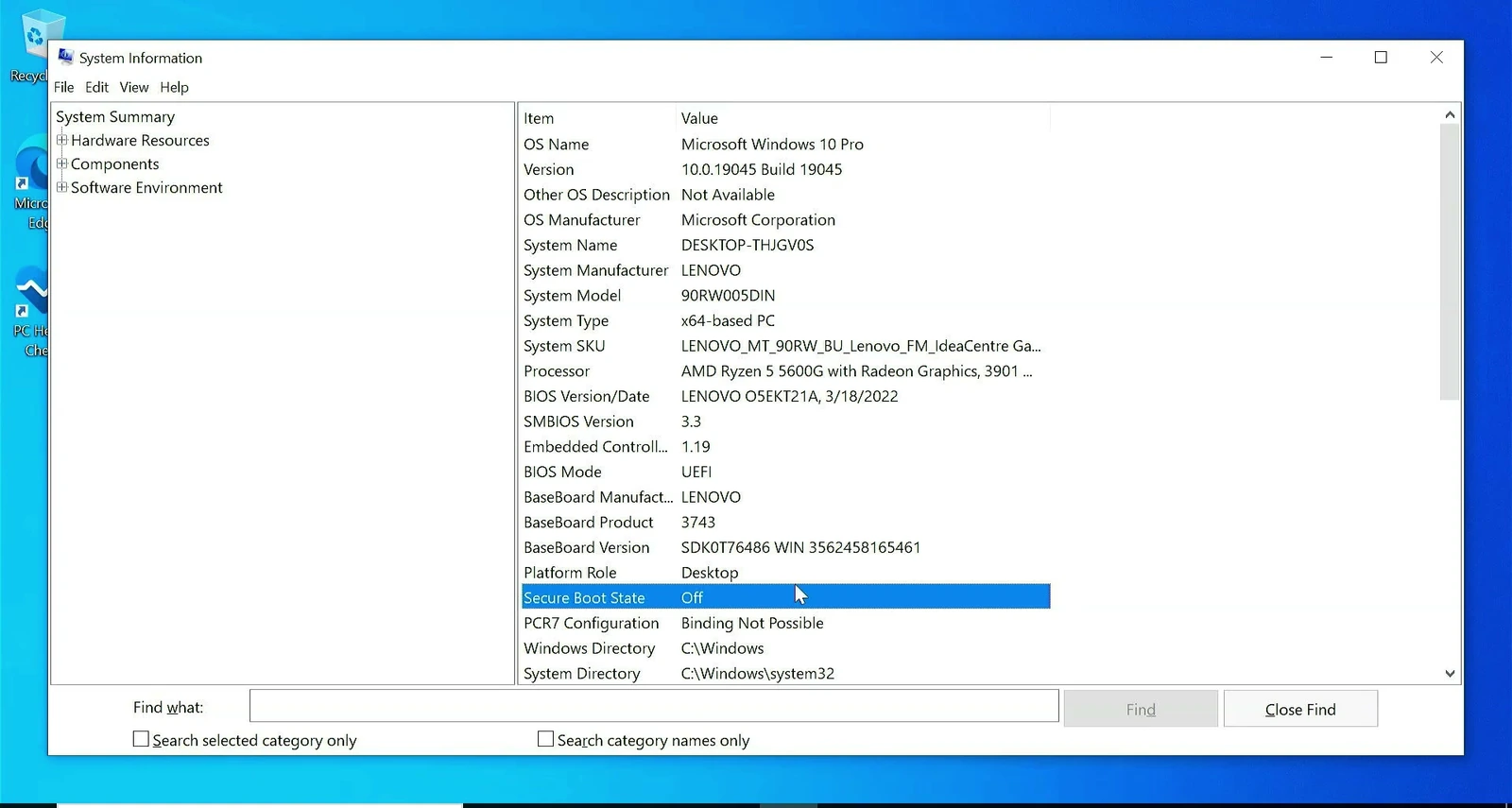Click the Item column header

pos(598,118)
